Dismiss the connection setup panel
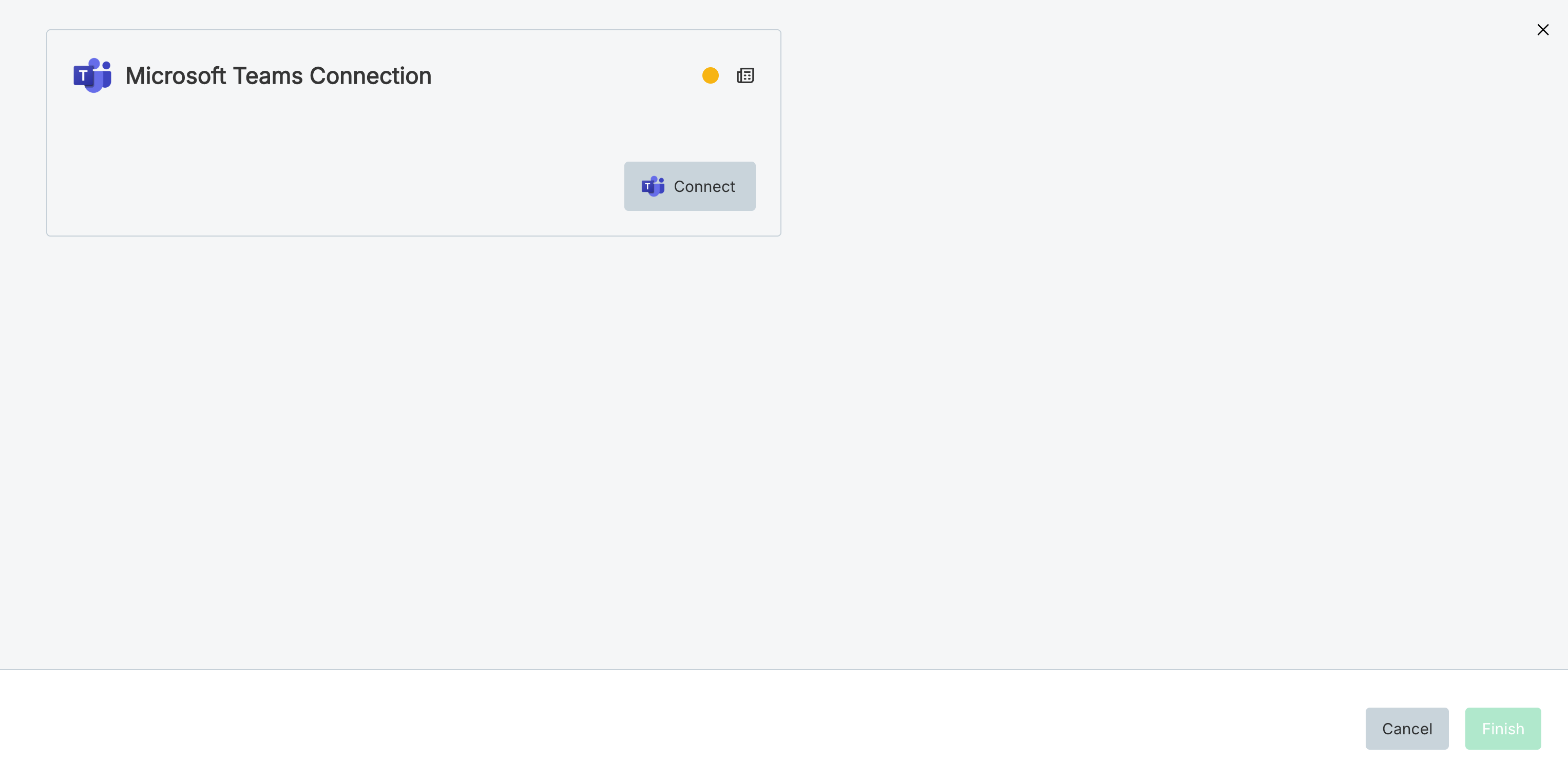The width and height of the screenshot is (1568, 781). click(x=1542, y=30)
